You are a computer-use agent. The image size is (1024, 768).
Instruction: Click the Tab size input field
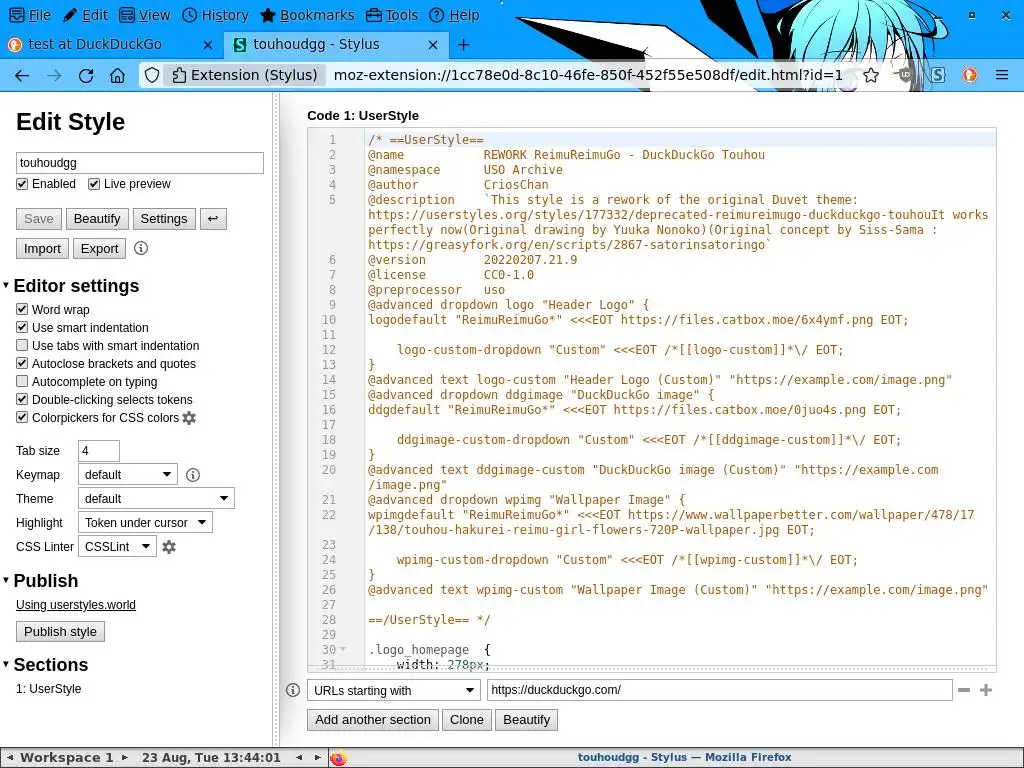click(99, 451)
